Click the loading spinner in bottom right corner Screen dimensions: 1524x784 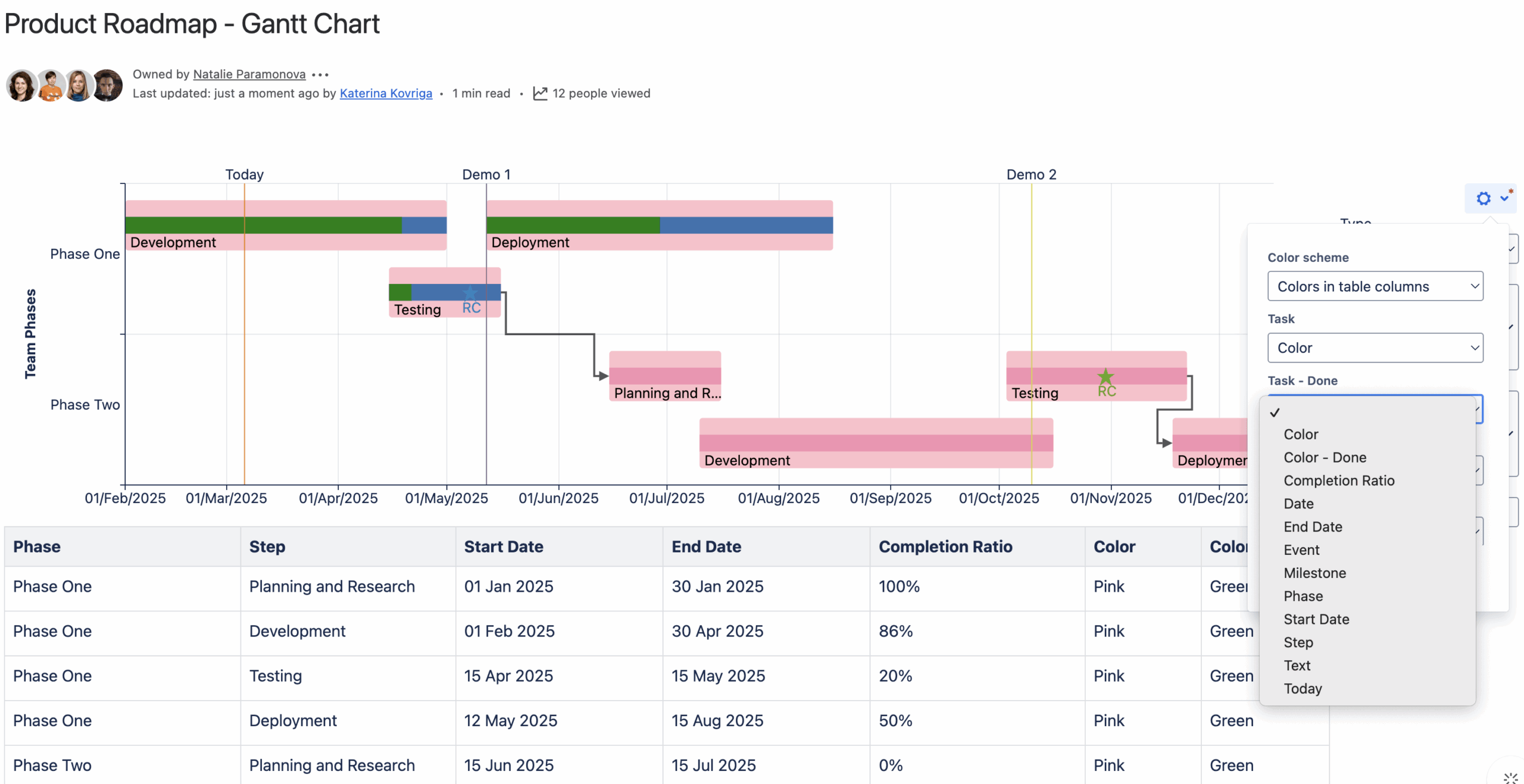tap(1511, 777)
